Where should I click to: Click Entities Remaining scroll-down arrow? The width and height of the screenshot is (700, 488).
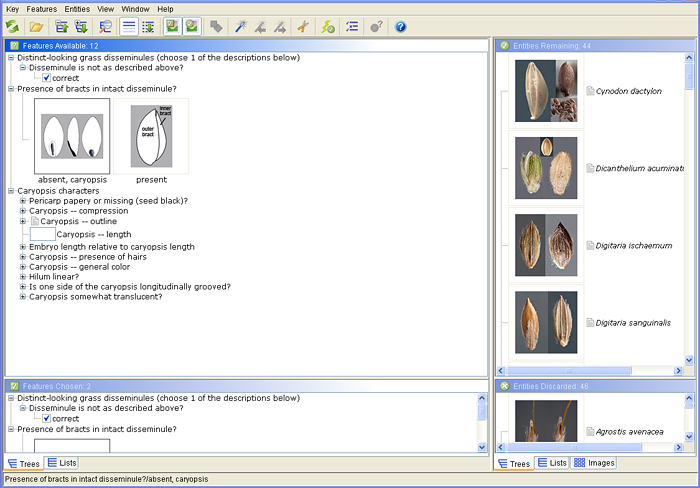coord(689,360)
